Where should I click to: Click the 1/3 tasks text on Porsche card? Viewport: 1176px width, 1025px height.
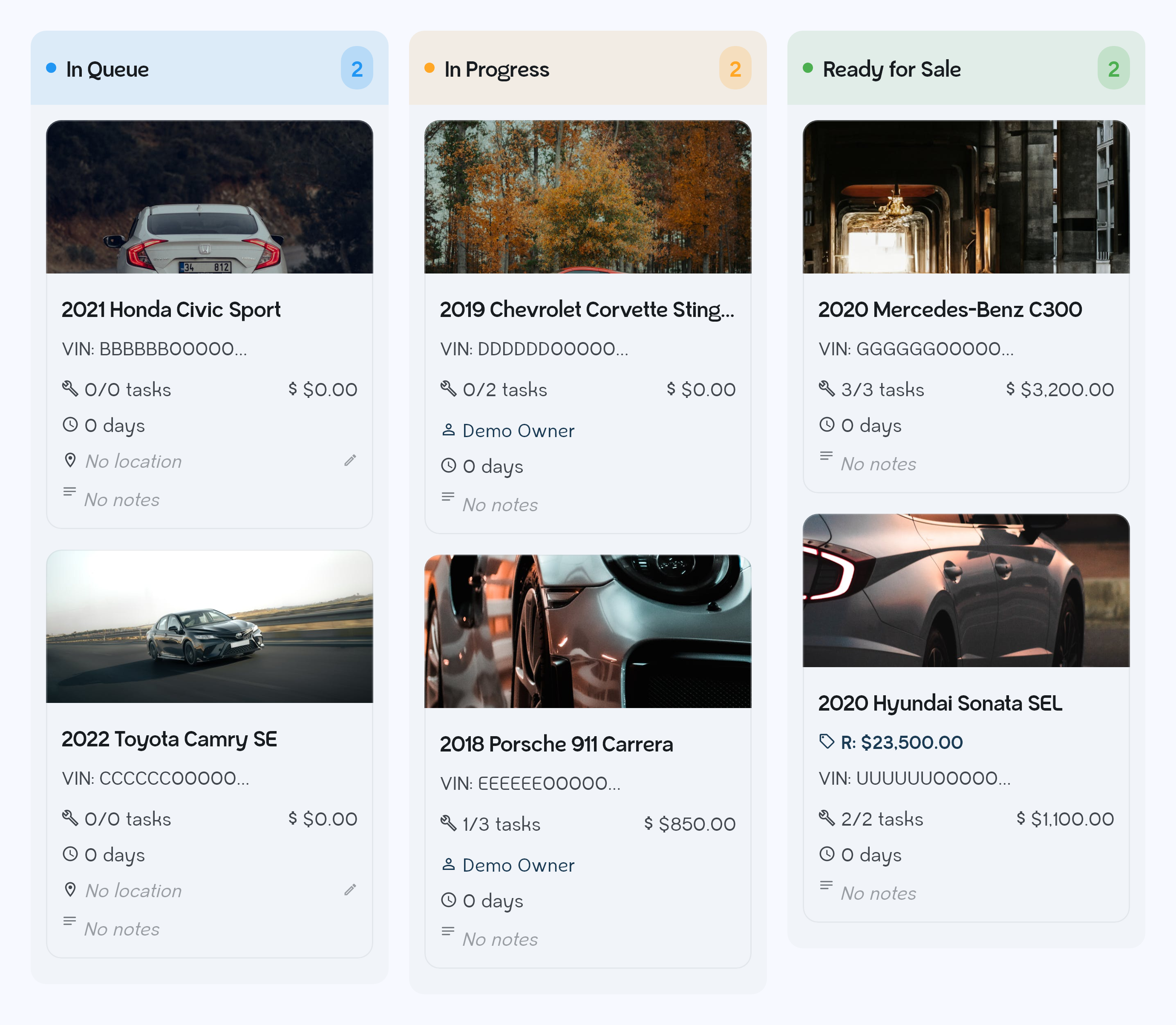click(502, 823)
